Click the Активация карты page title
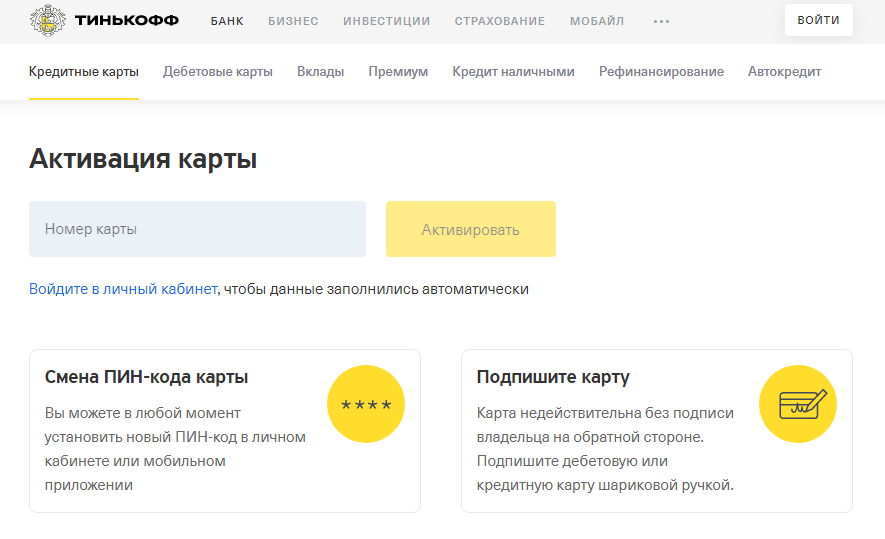The image size is (885, 539). 143,159
